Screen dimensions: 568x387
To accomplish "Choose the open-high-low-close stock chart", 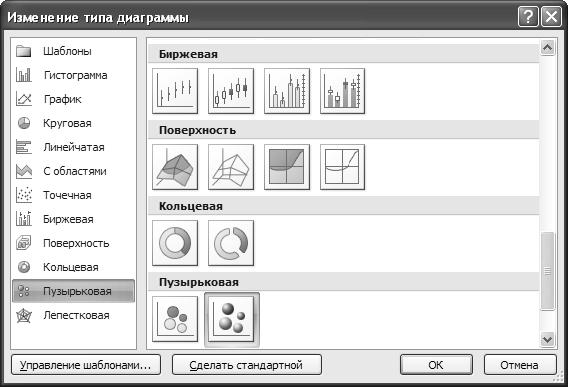I will [x=231, y=91].
